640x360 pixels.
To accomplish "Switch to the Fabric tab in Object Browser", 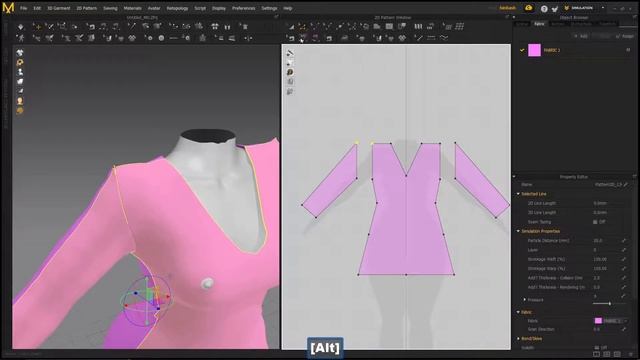I will tap(539, 24).
